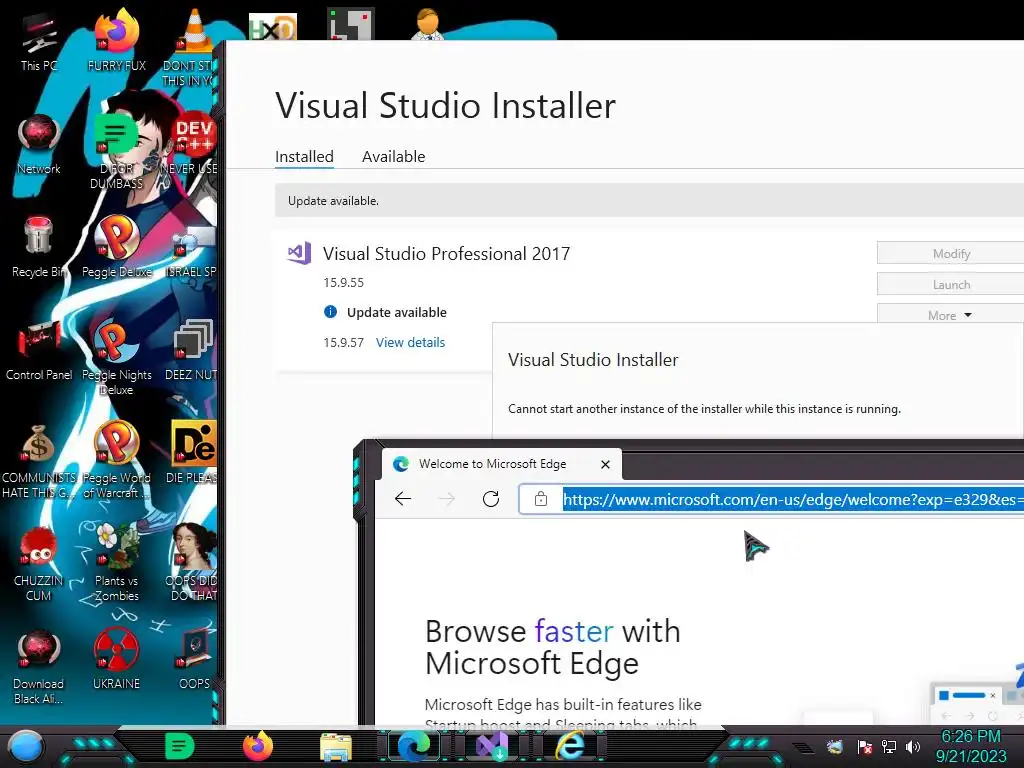Click the Modify button in the installer
This screenshot has width=1024, height=768.
pyautogui.click(x=951, y=253)
